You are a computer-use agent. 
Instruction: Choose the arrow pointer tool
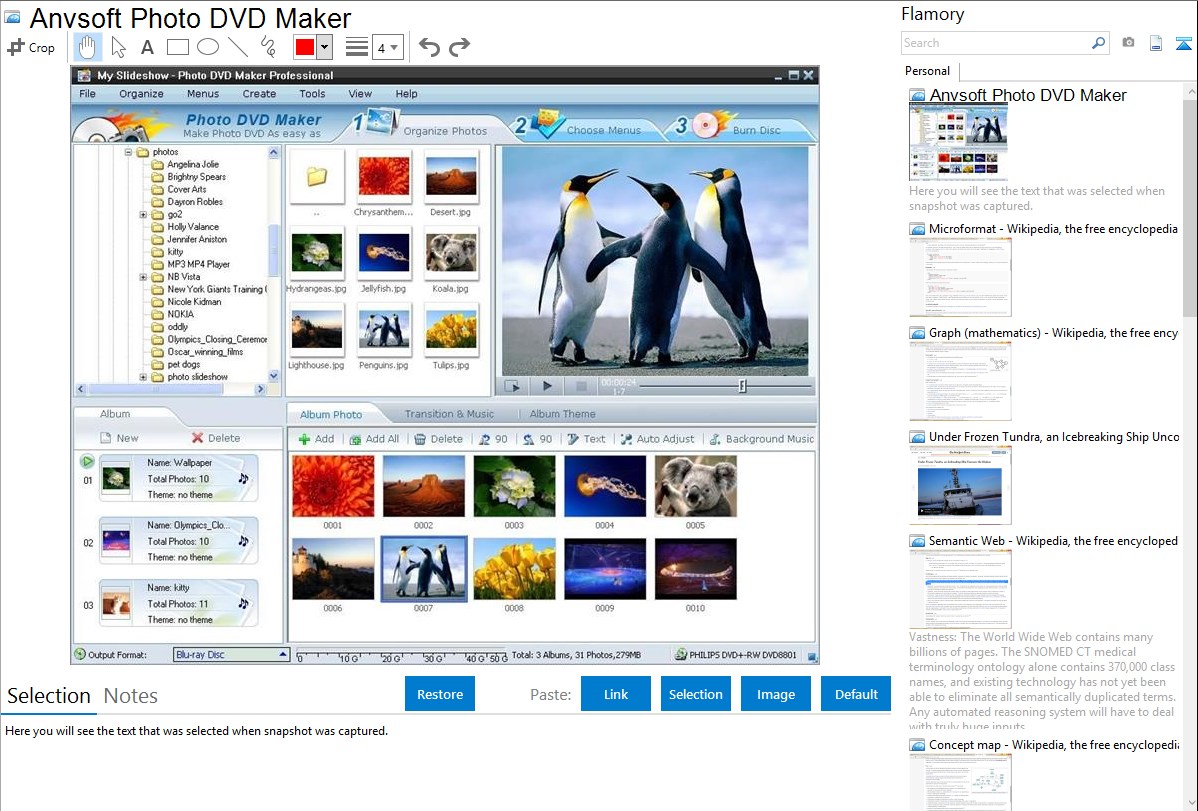[x=118, y=47]
